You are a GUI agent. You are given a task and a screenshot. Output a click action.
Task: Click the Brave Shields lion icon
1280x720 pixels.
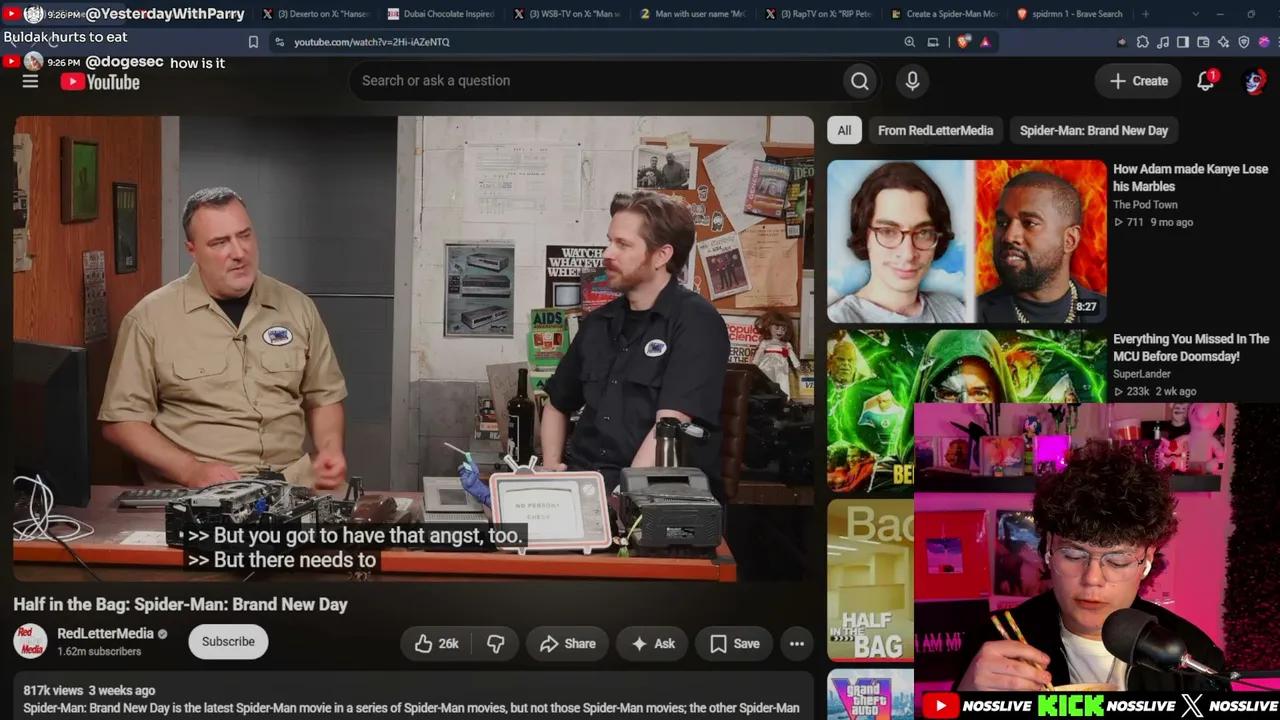coord(963,42)
